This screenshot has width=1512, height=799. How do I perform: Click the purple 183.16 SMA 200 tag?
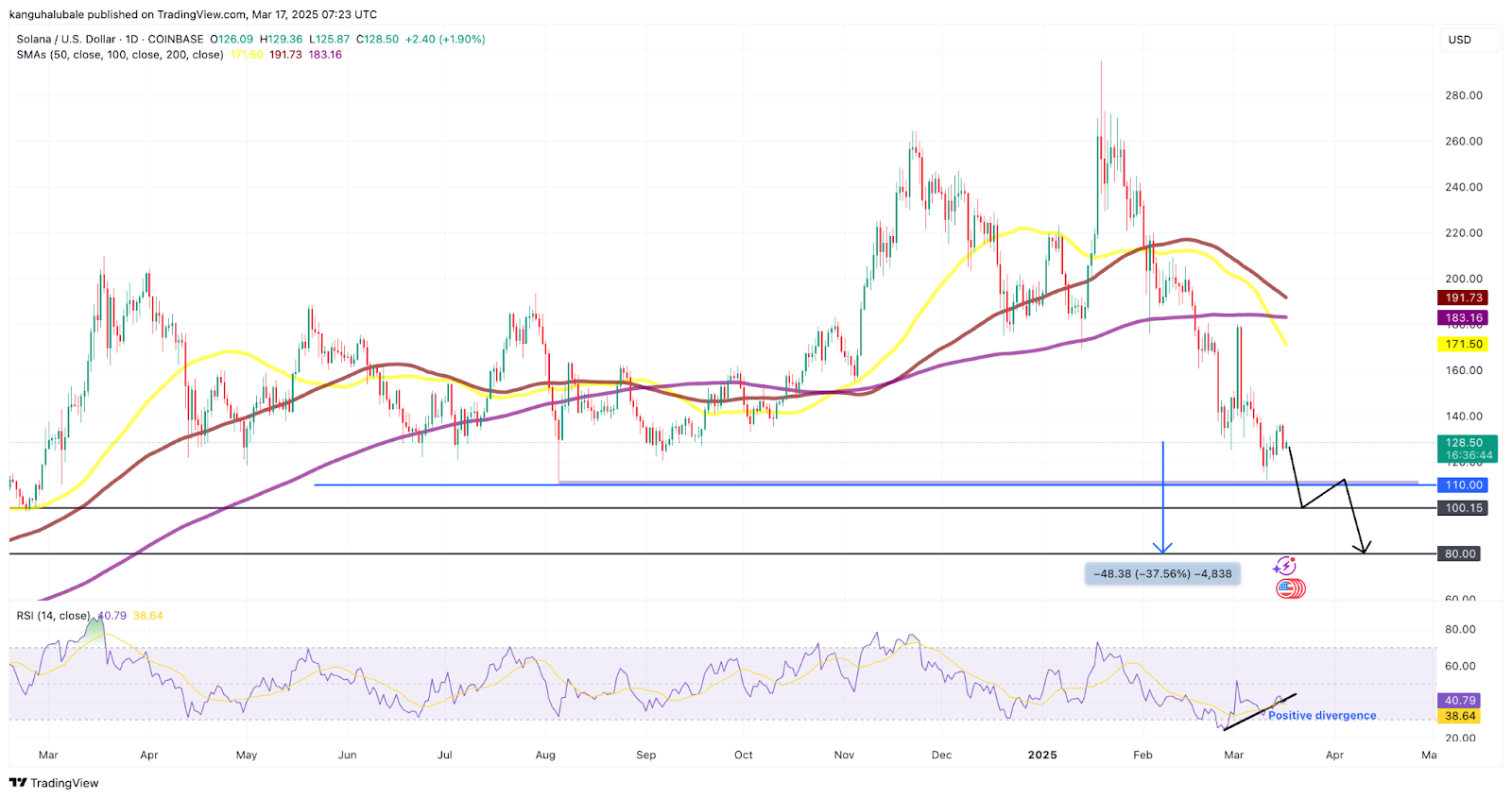pos(1463,318)
